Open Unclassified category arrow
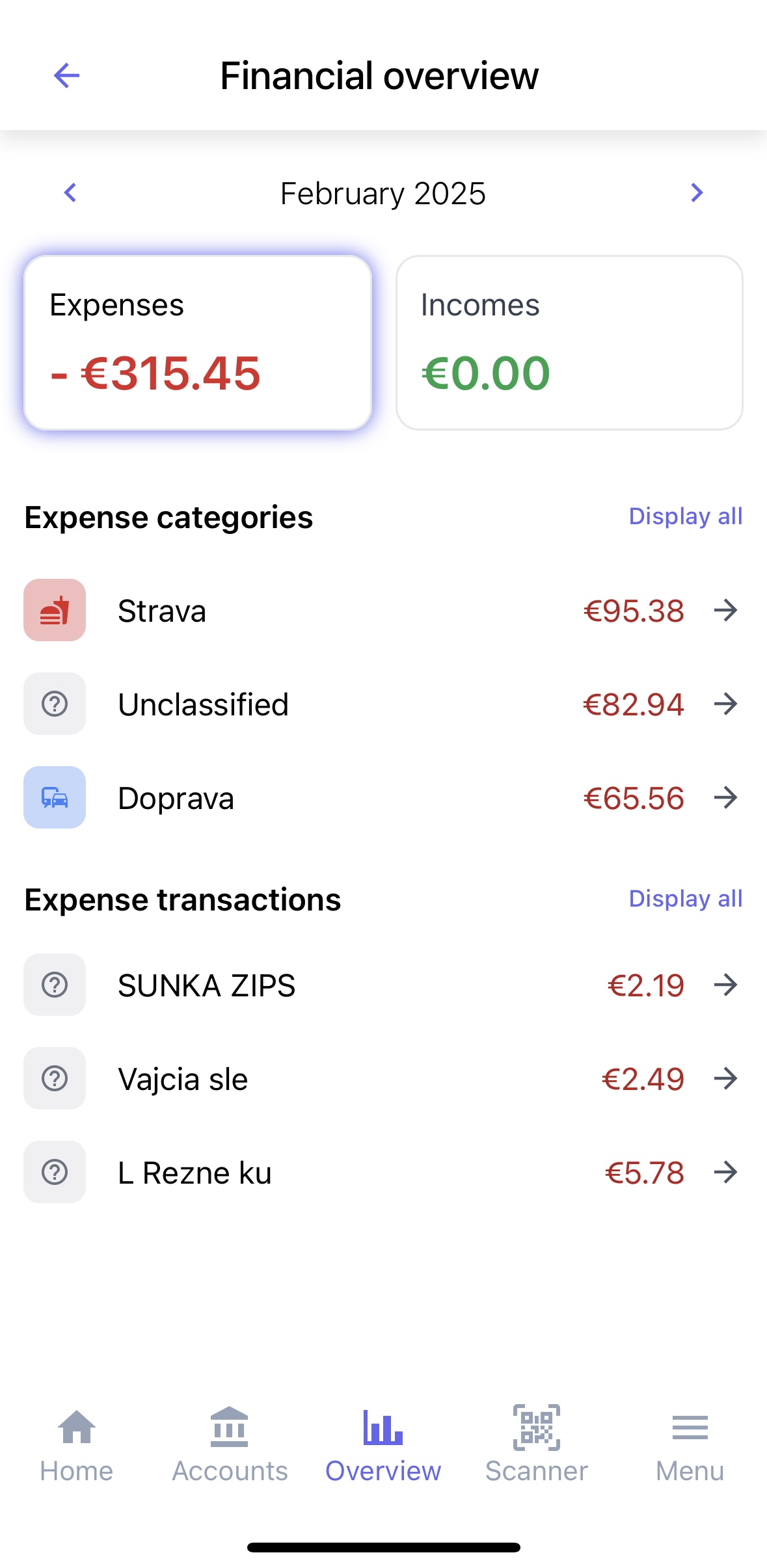 (x=725, y=704)
